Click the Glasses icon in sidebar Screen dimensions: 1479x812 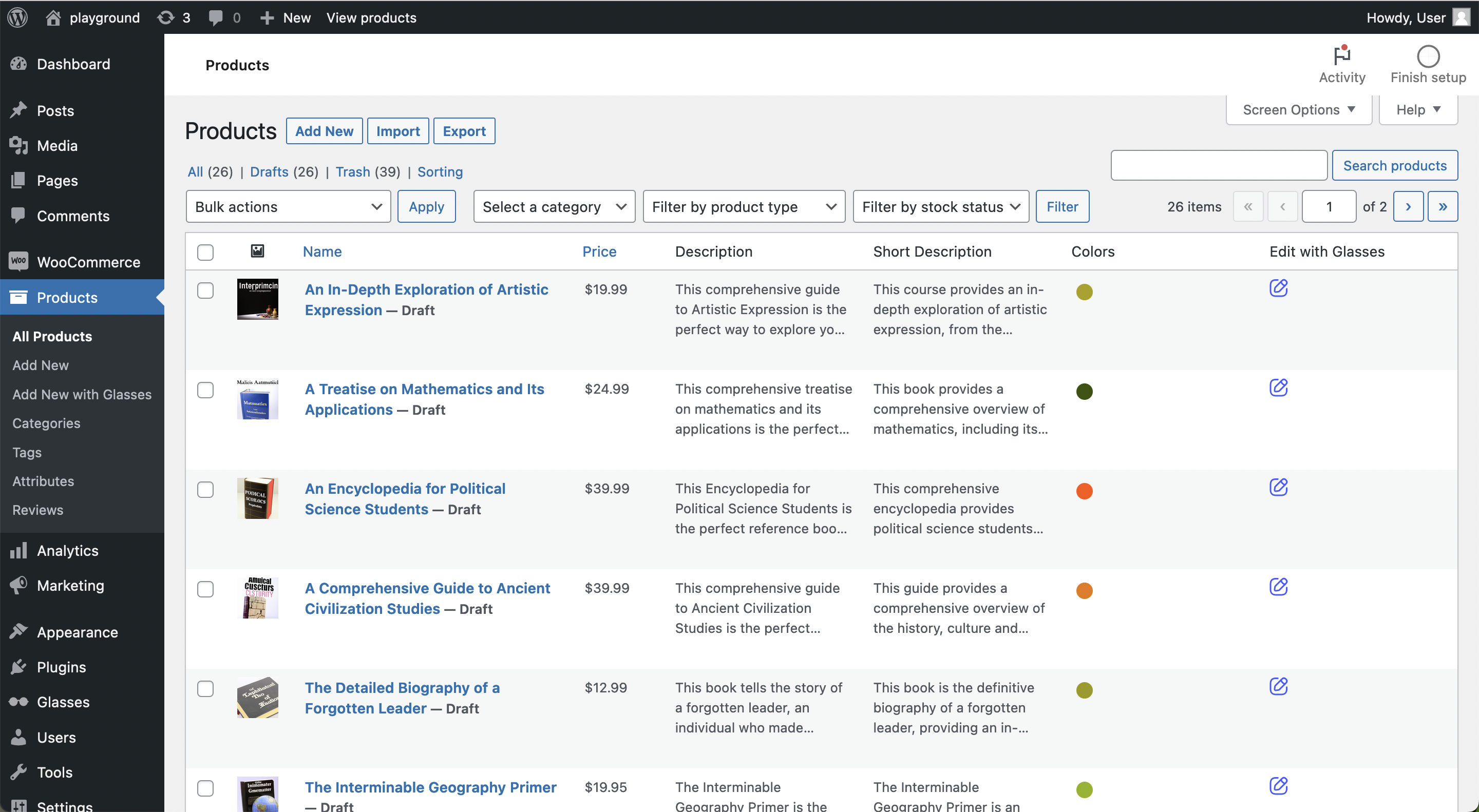[x=18, y=702]
